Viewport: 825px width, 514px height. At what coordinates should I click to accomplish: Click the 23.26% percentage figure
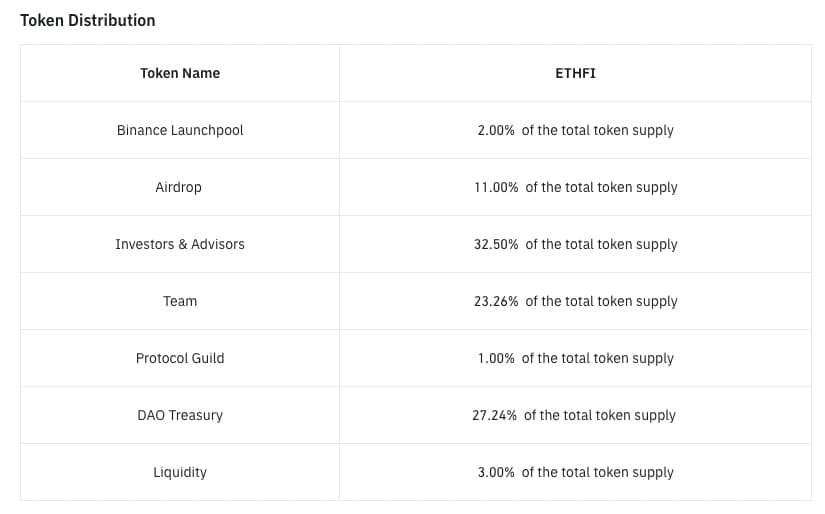pos(495,301)
